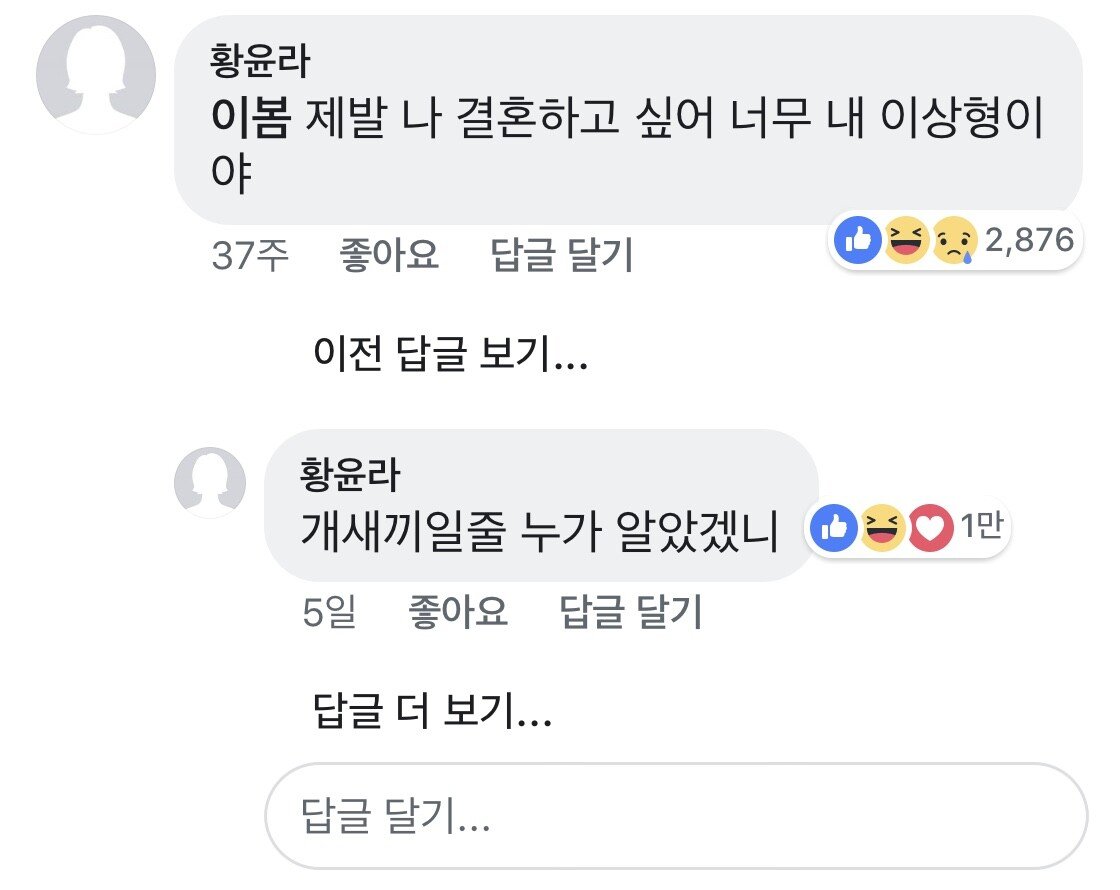1120x890 pixels.
Task: Click the sad crying emoji reaction on top comment
Action: pyautogui.click(x=955, y=241)
